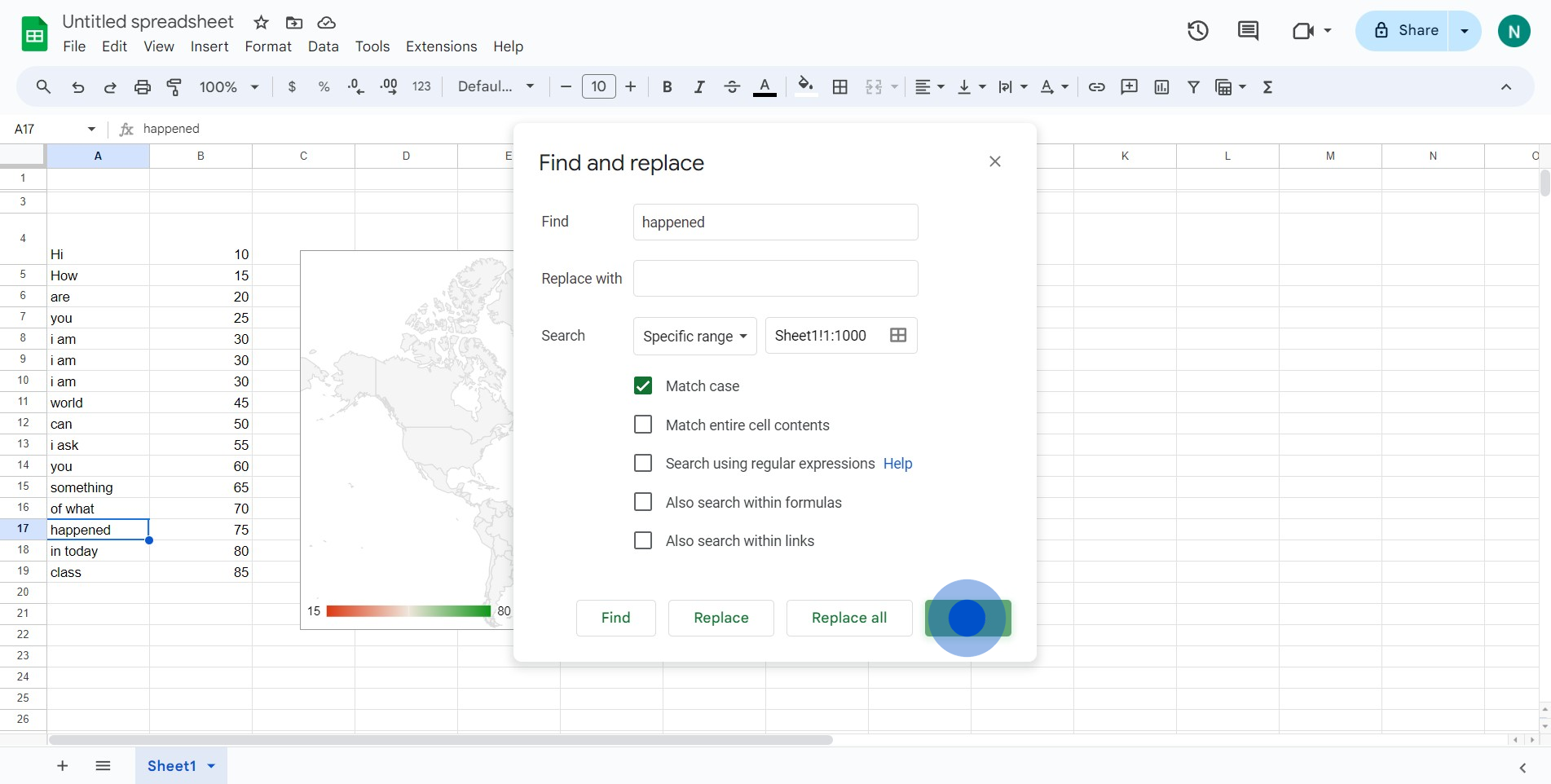Click the Replace with input field
Screen dimensions: 1551x784
(x=775, y=279)
